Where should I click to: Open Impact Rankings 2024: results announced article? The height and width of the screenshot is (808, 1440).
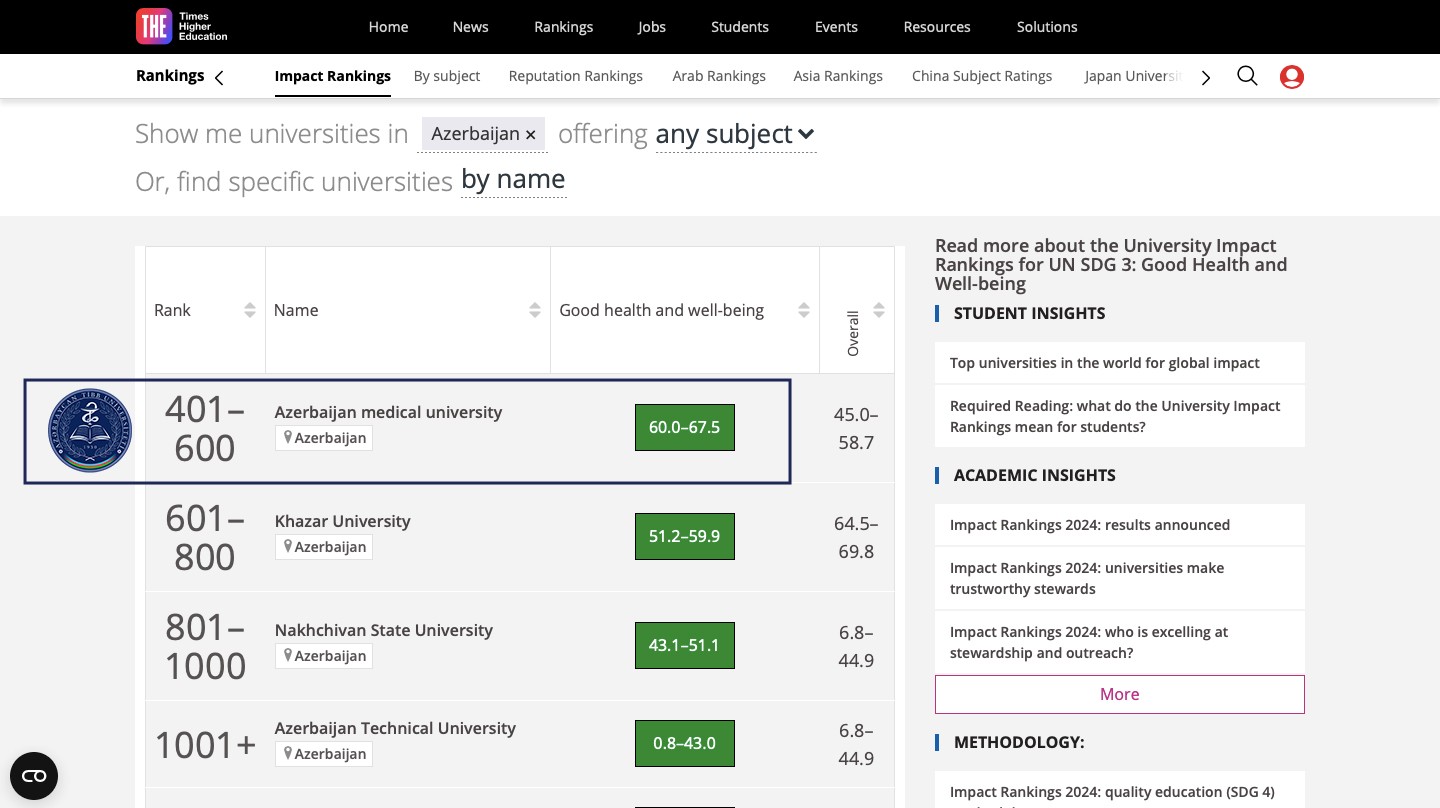[1089, 525]
